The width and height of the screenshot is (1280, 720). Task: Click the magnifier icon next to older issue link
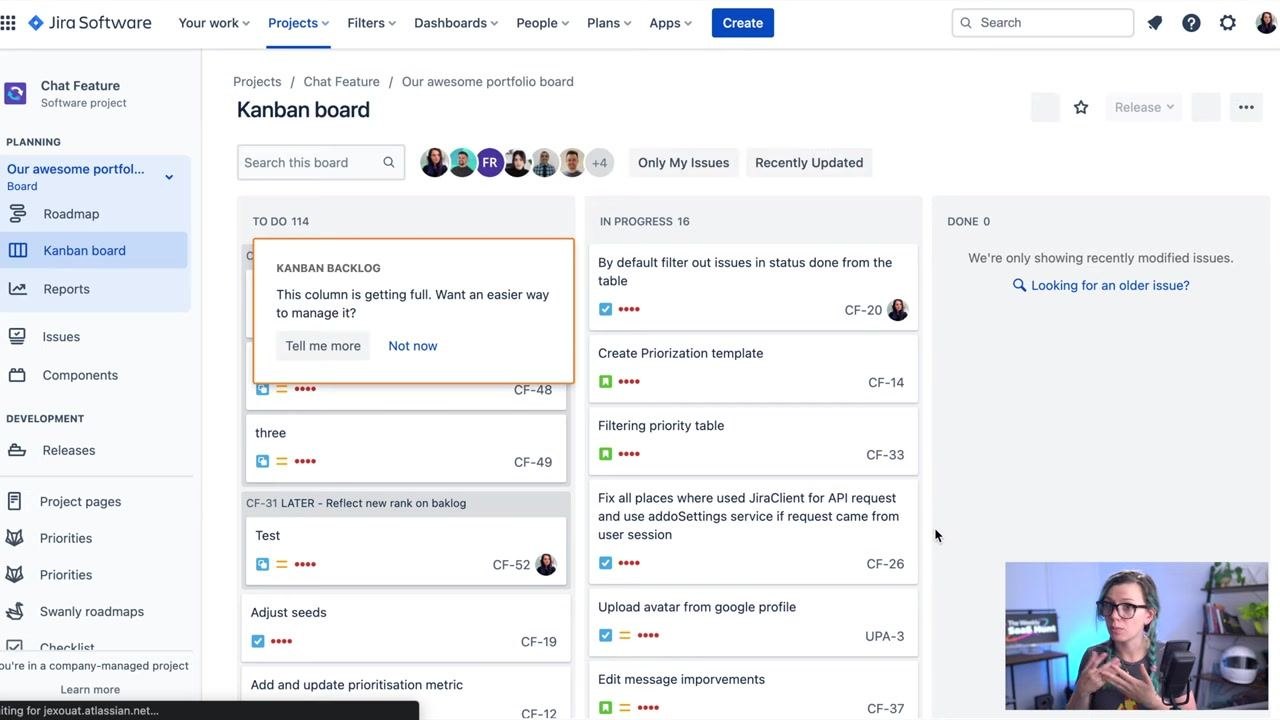coord(1019,285)
